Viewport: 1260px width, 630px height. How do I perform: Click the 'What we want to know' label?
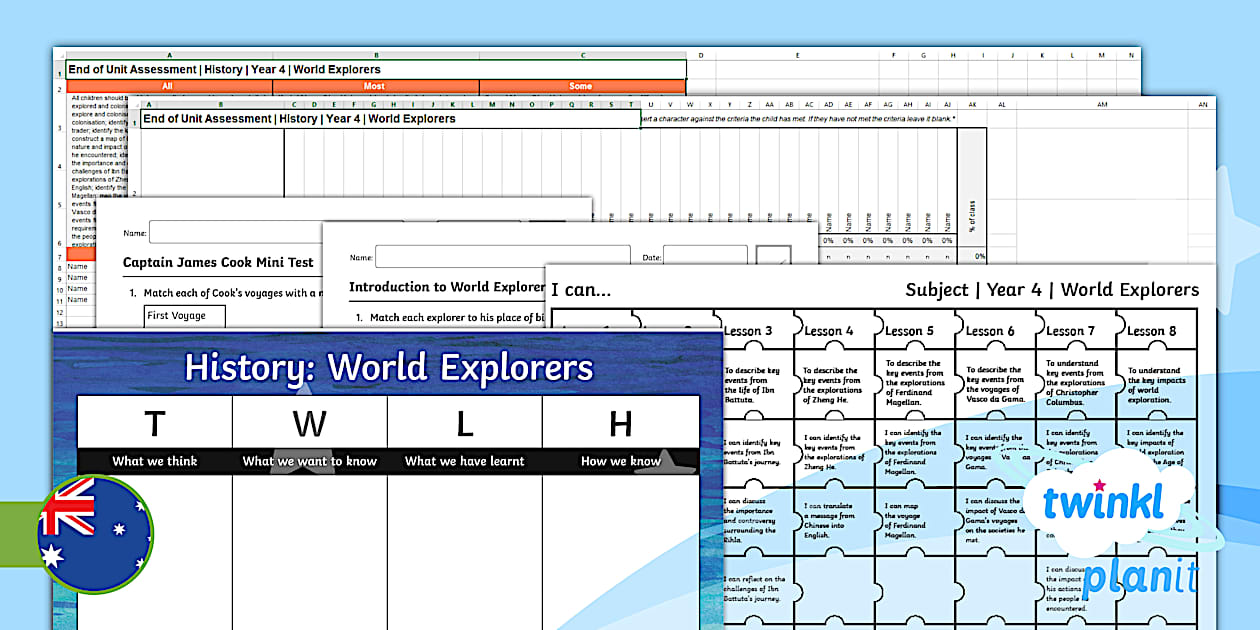309,461
